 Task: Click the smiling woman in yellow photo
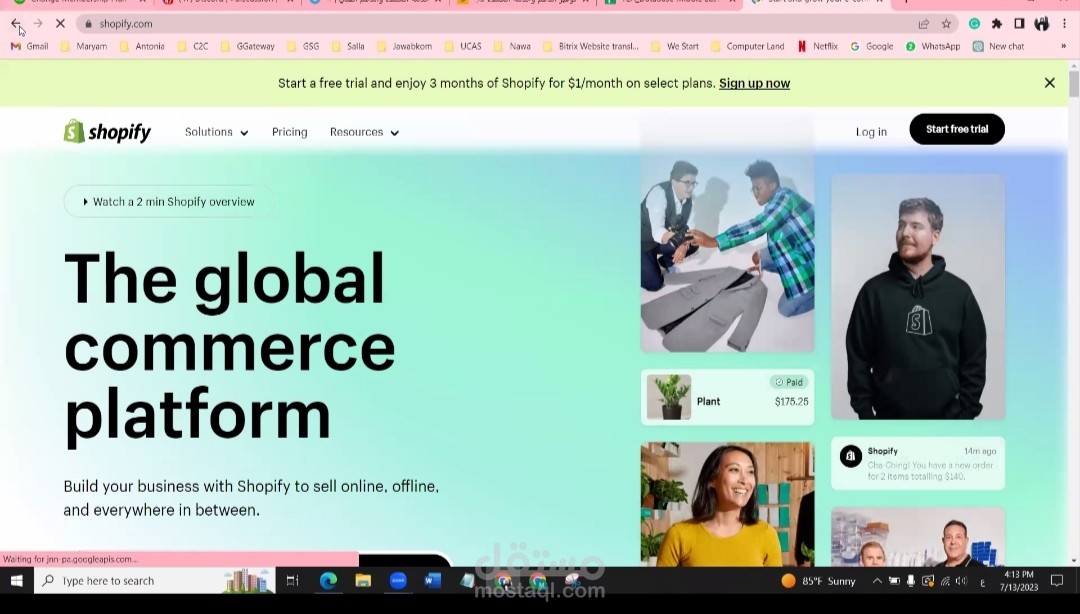point(727,504)
